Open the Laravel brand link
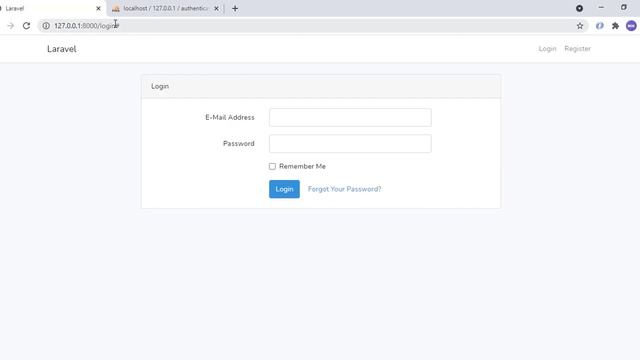This screenshot has height=360, width=640. [62, 49]
